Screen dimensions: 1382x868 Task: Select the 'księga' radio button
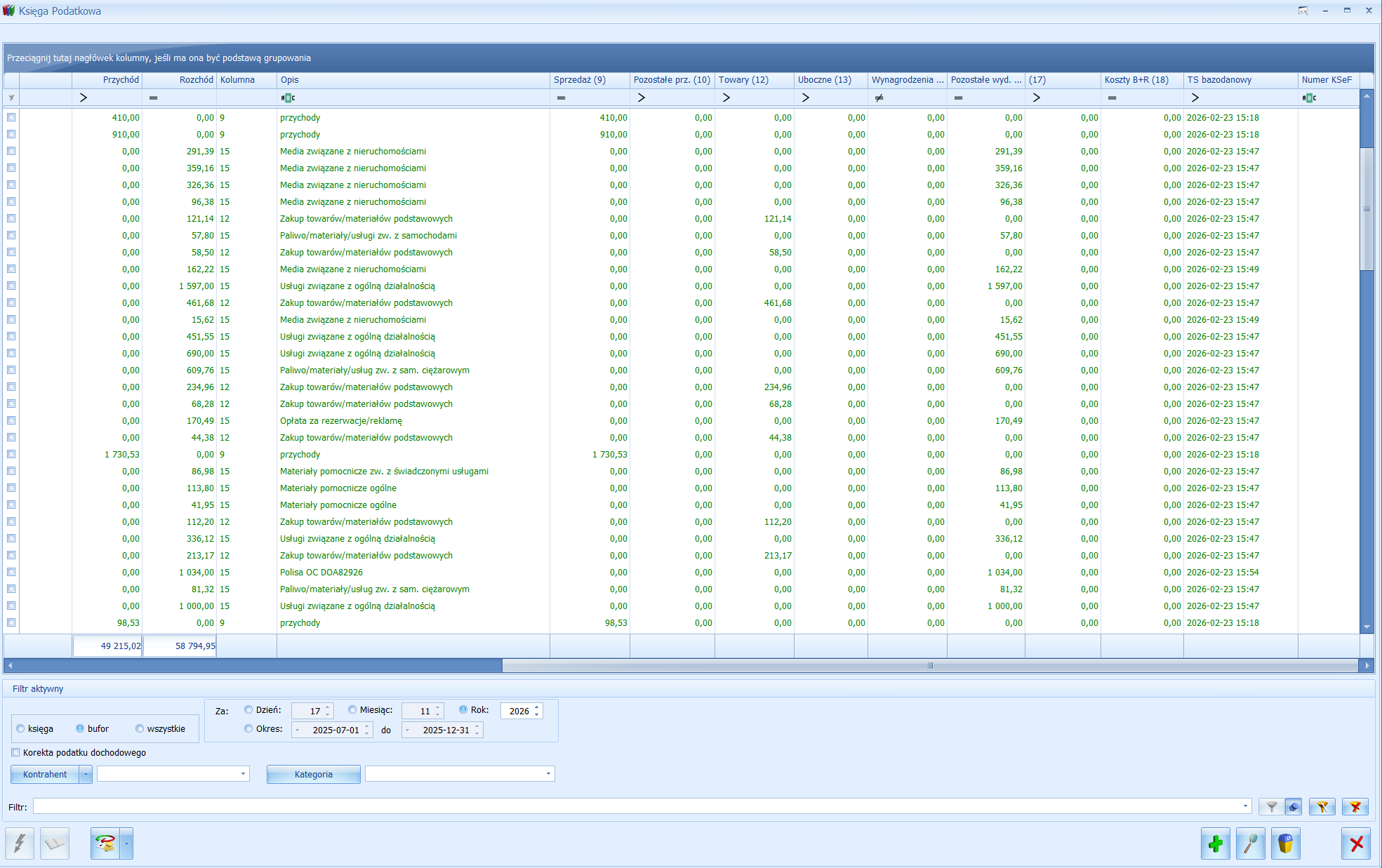21,729
